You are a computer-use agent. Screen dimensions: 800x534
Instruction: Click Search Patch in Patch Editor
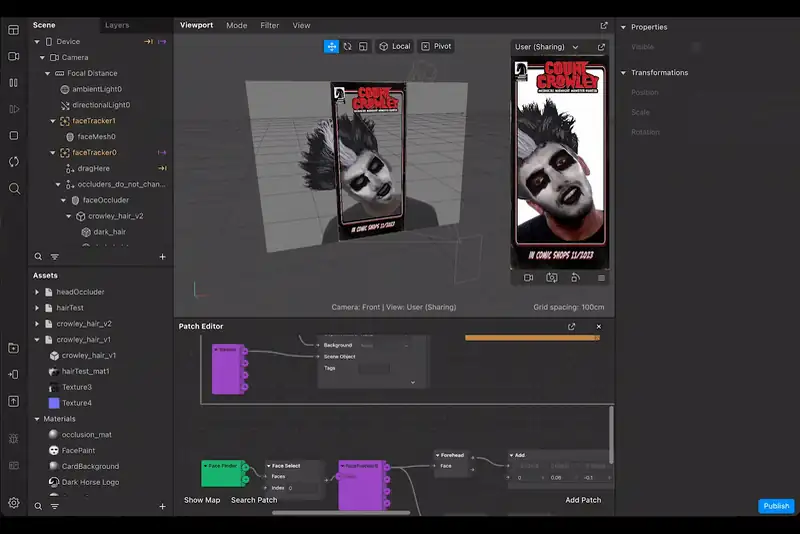(254, 500)
